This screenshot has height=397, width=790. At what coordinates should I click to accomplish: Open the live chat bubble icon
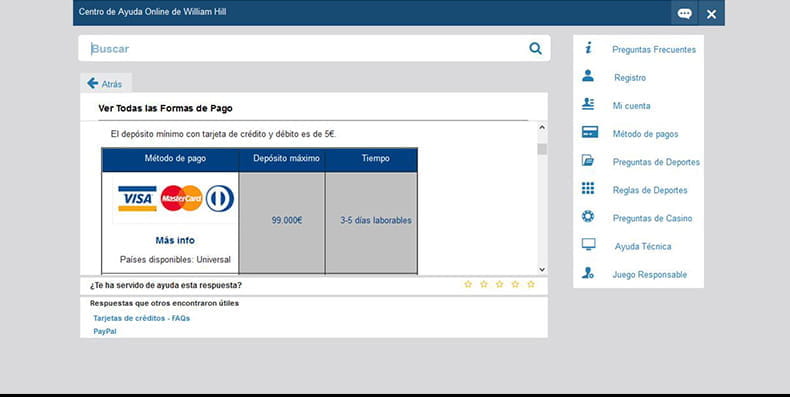pos(684,14)
